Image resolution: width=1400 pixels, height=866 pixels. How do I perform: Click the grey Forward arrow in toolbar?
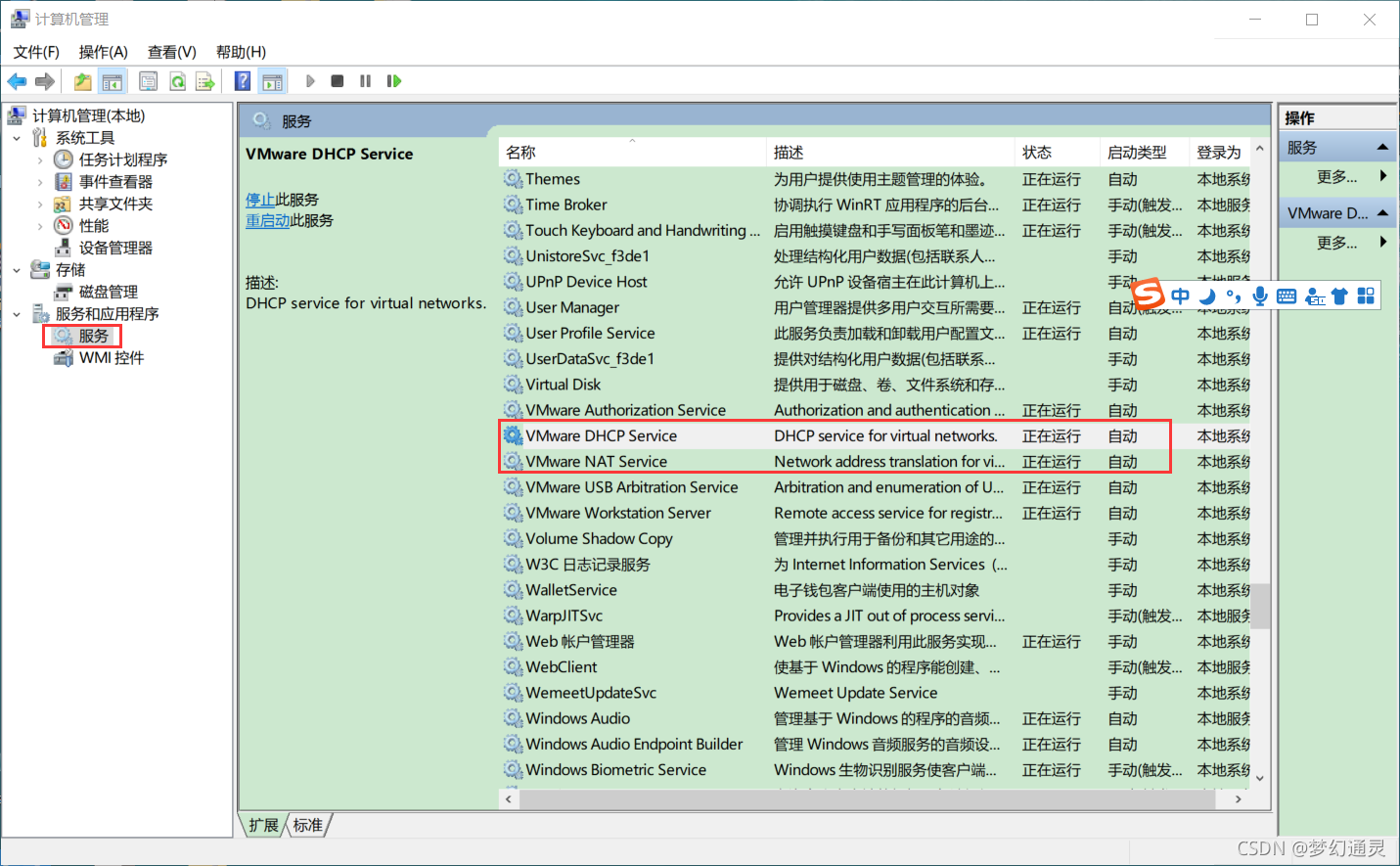pyautogui.click(x=44, y=81)
